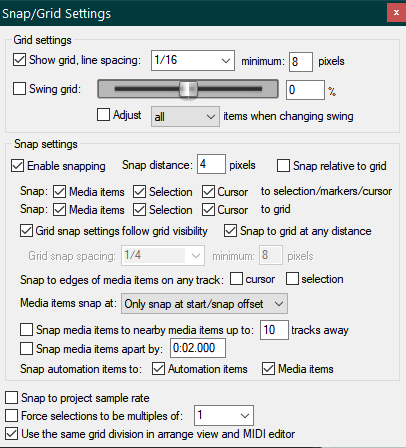Viewport: 406px width, 448px height.
Task: Uncheck Grid snap settings follow grid visibility
Action: pyautogui.click(x=26, y=231)
